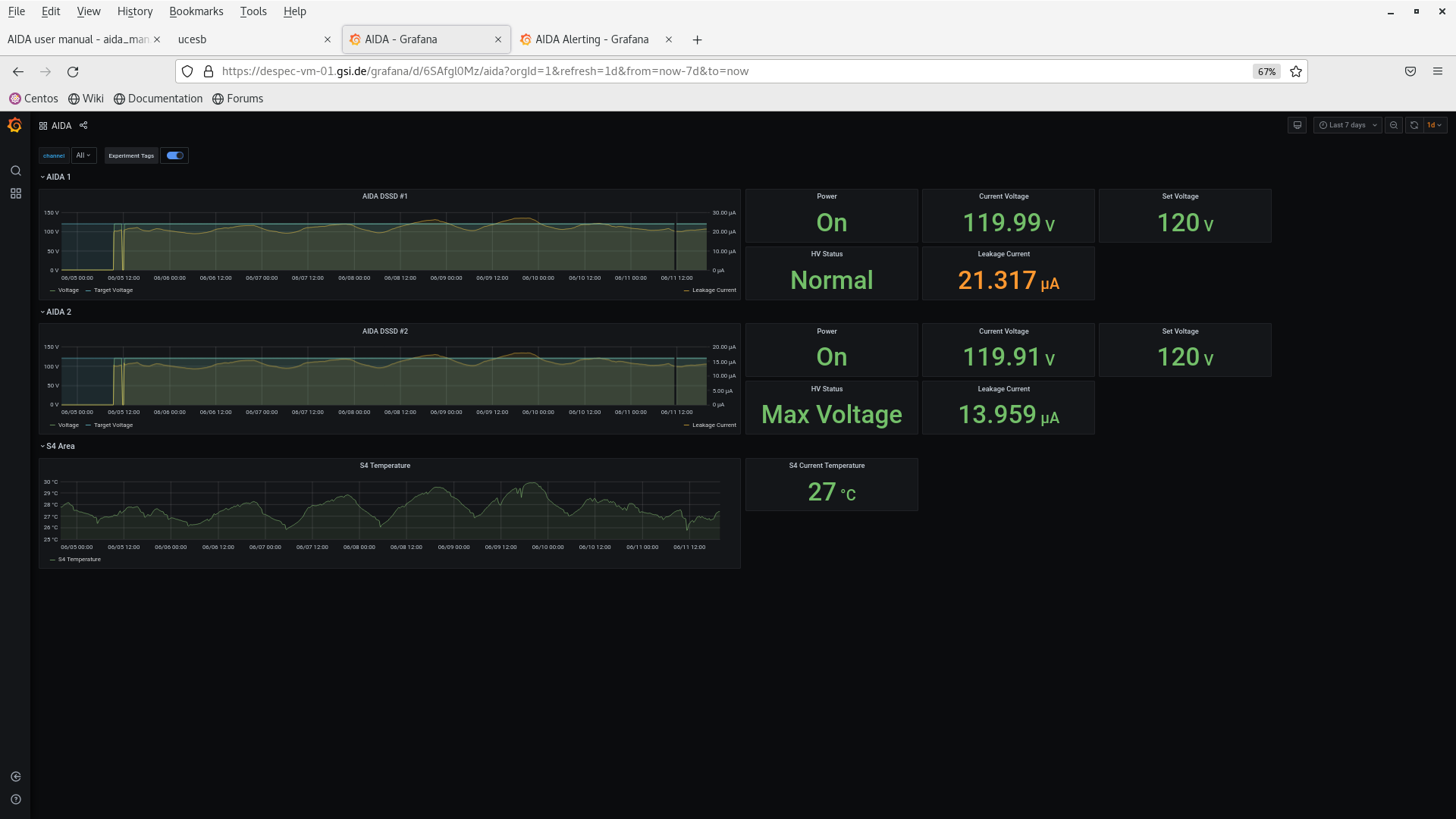The height and width of the screenshot is (819, 1456).
Task: Click the Grafana logo home icon
Action: [x=14, y=125]
